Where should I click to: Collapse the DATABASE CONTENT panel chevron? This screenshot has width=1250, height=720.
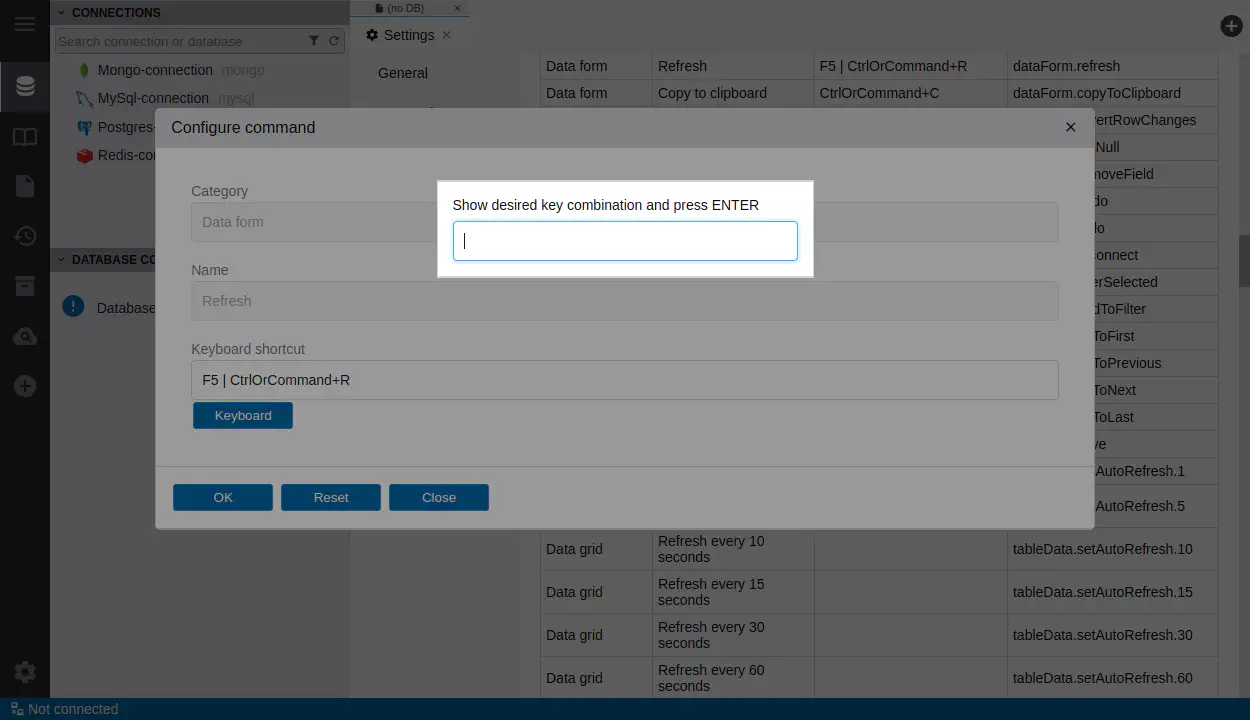pyautogui.click(x=61, y=260)
